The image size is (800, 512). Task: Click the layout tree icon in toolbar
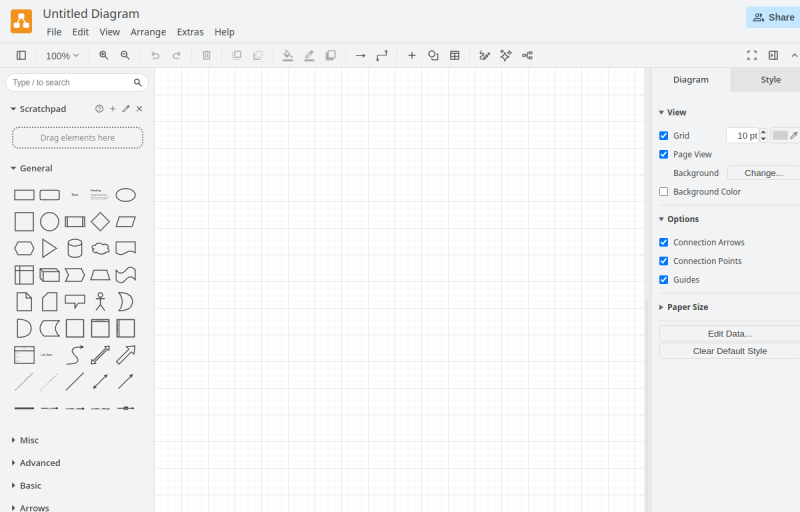528,56
